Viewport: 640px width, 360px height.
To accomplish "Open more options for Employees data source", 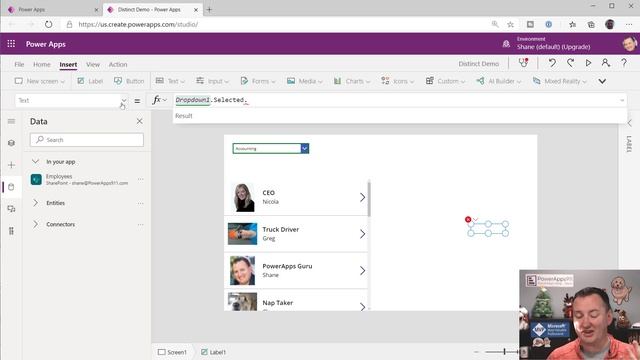I will click(x=141, y=179).
